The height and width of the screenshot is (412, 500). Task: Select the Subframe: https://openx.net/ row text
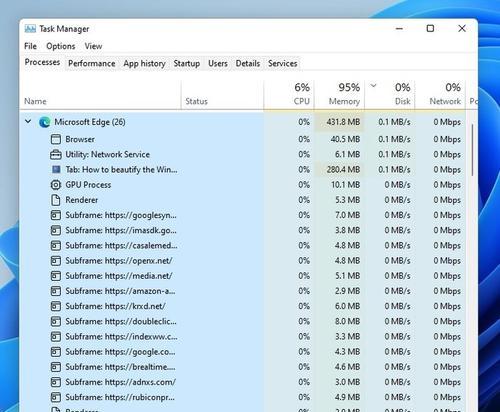pos(119,261)
